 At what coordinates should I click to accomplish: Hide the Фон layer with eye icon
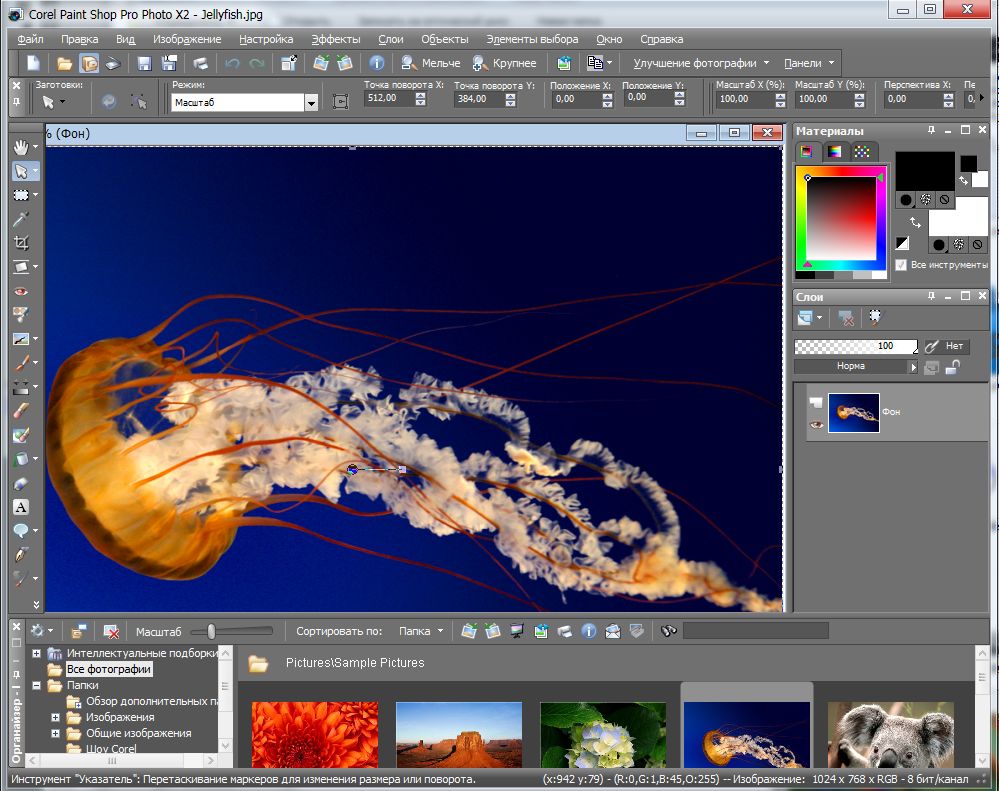817,425
